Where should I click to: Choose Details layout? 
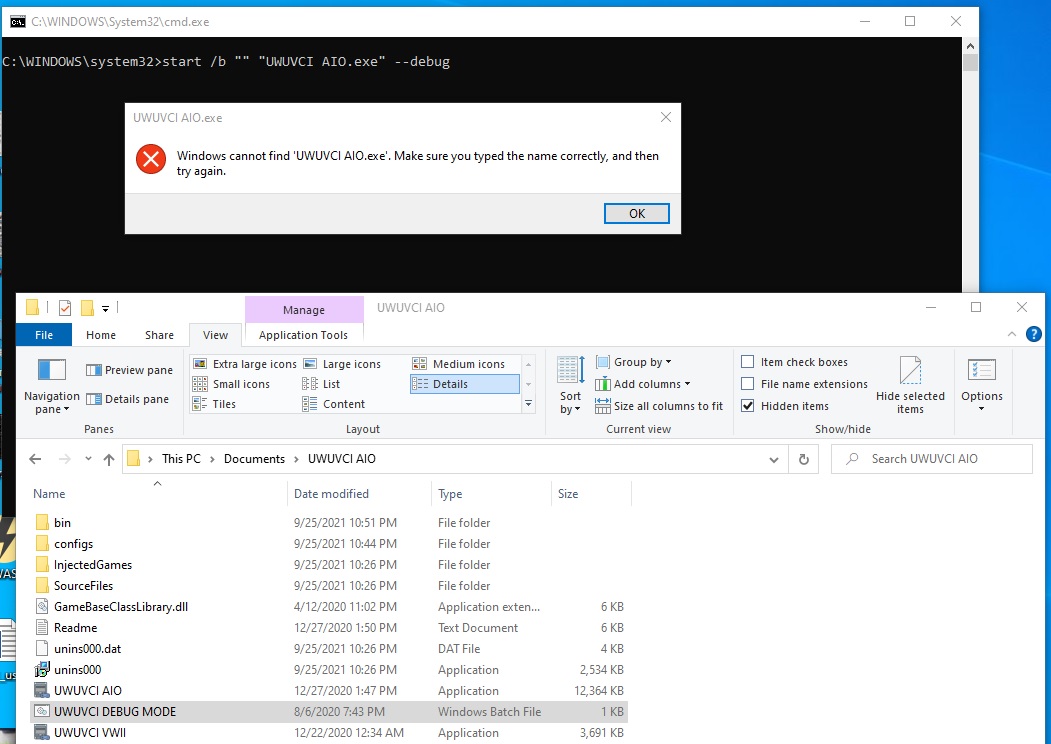point(465,384)
